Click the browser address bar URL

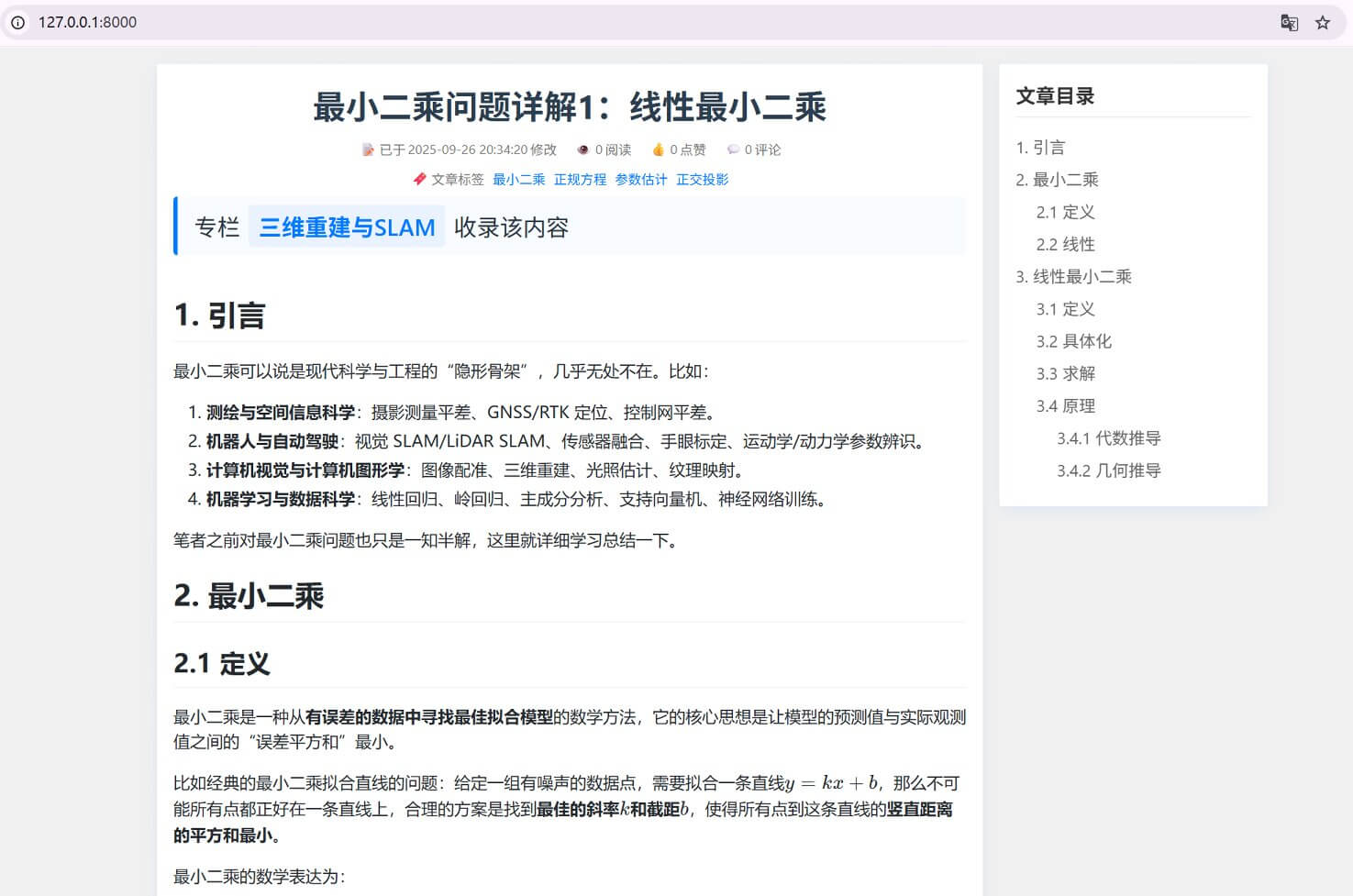pos(87,22)
